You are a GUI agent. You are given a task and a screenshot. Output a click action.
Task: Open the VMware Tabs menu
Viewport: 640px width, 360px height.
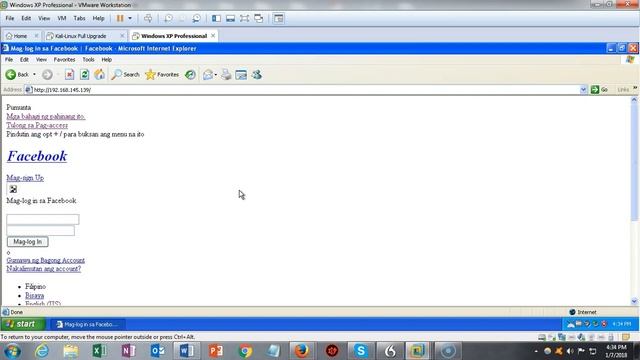79,18
